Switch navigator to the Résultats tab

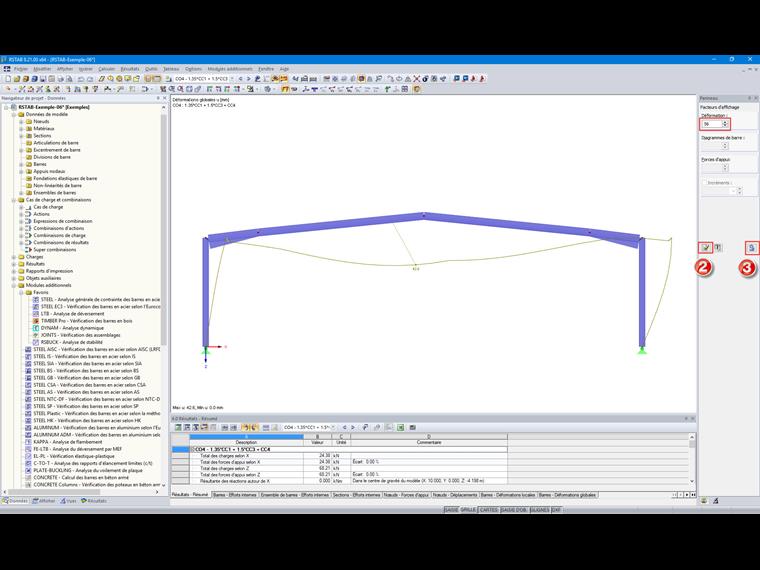click(x=94, y=501)
